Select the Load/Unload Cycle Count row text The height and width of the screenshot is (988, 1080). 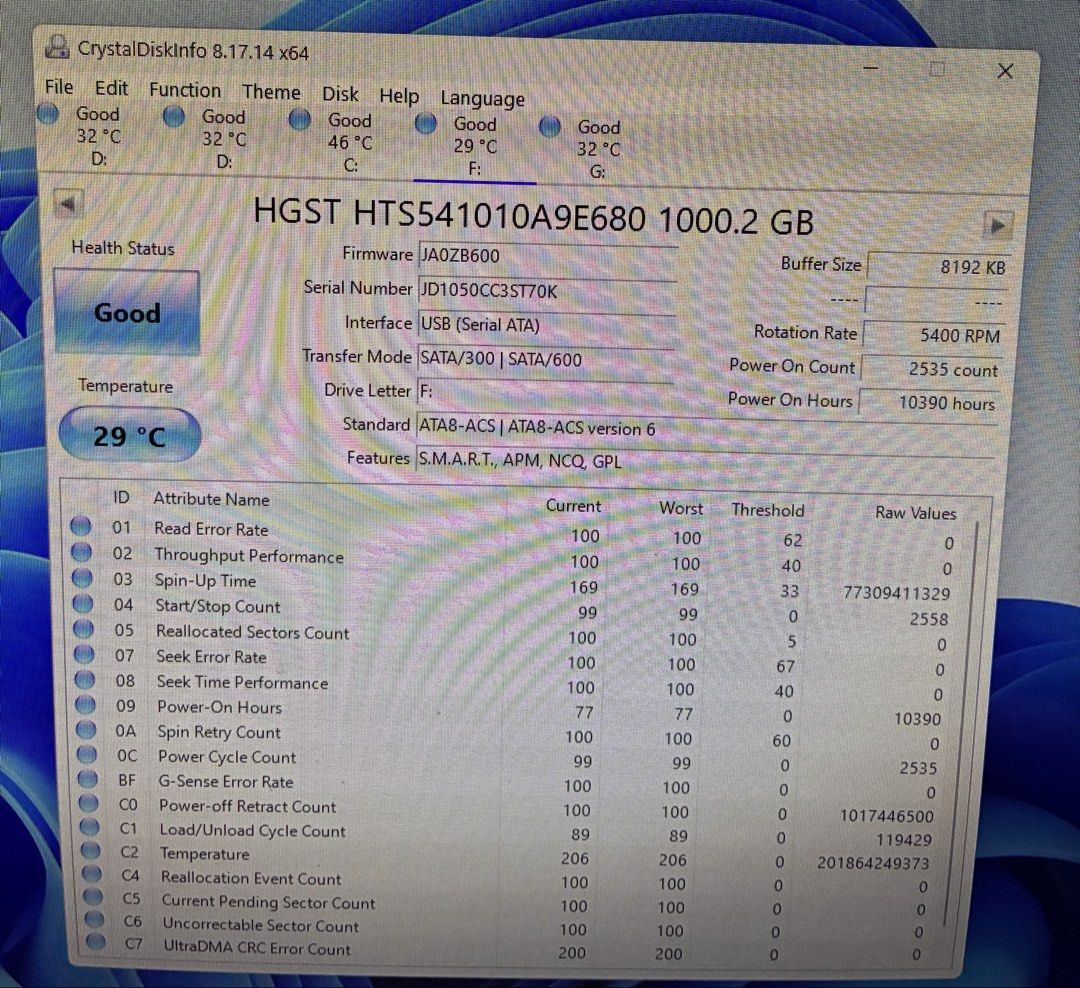[x=252, y=831]
